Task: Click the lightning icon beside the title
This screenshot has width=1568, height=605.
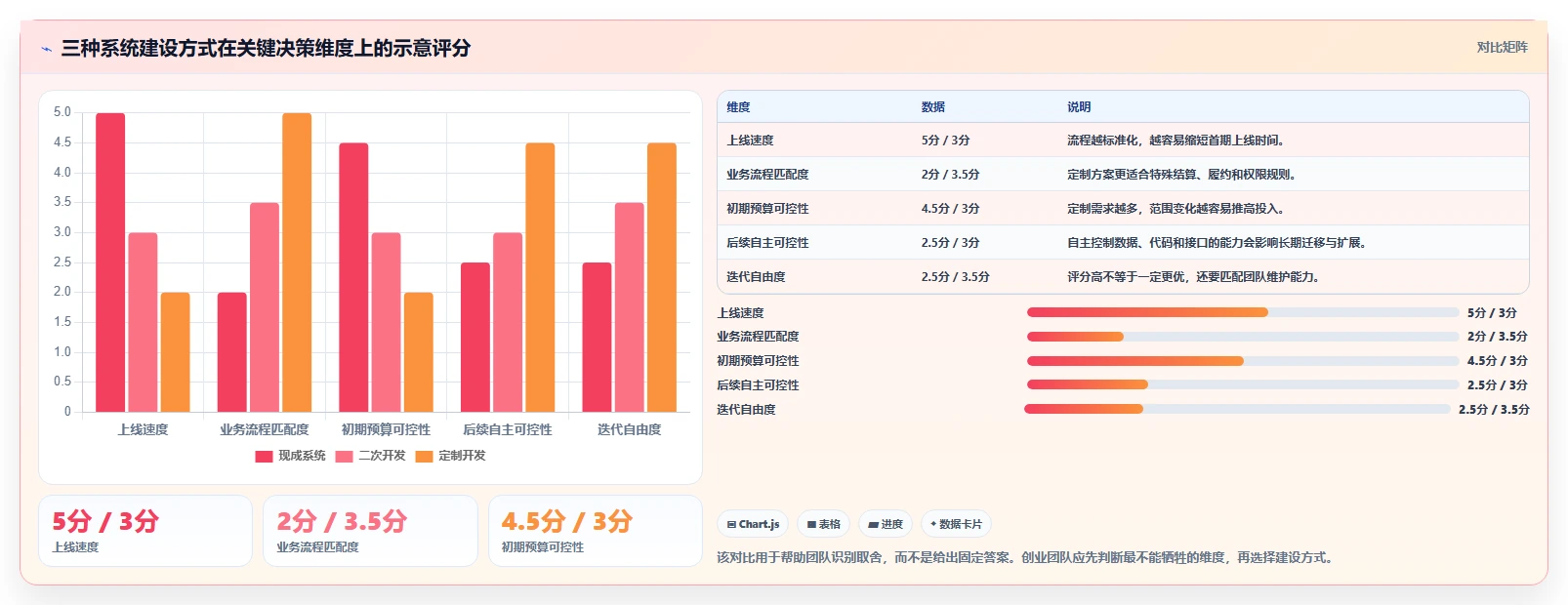Action: [x=46, y=49]
